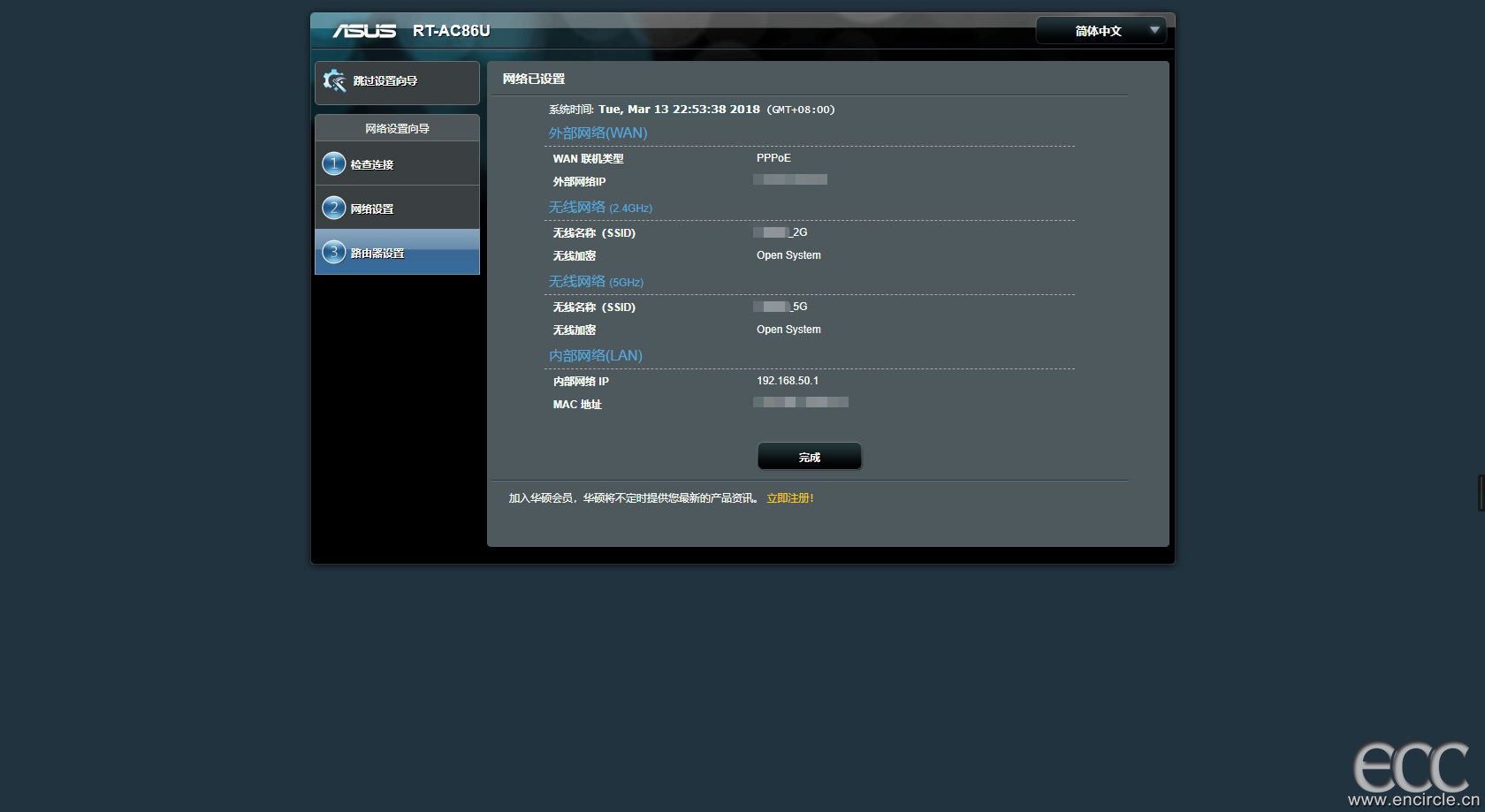This screenshot has width=1485, height=812.
Task: Click the www.encircle.cn watermark text
Action: [x=1413, y=801]
